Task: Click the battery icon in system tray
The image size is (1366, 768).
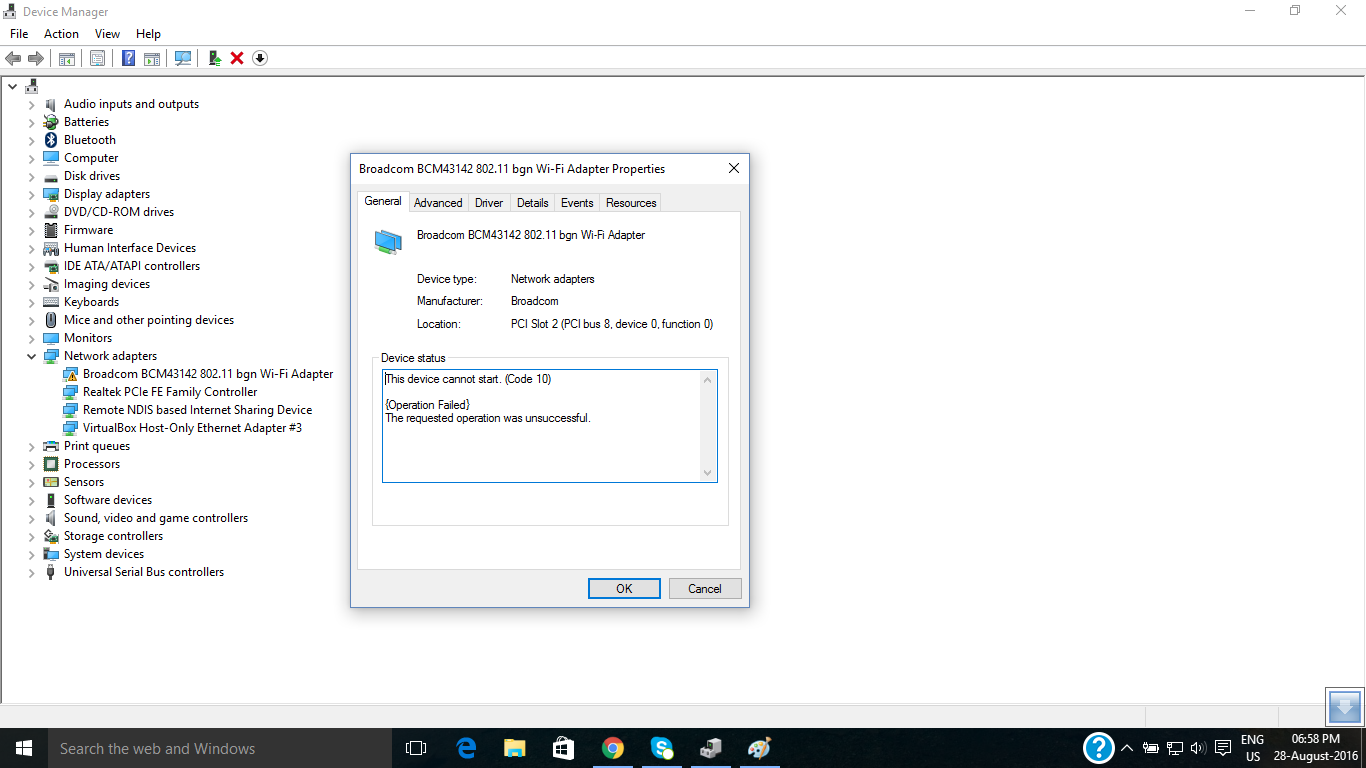Action: coord(1151,748)
